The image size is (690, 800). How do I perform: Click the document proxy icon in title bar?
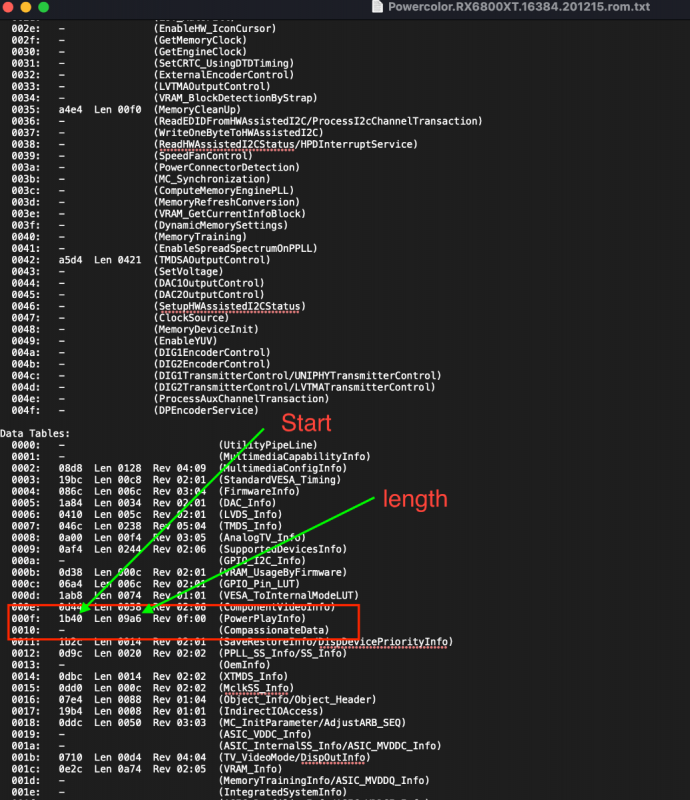click(378, 7)
